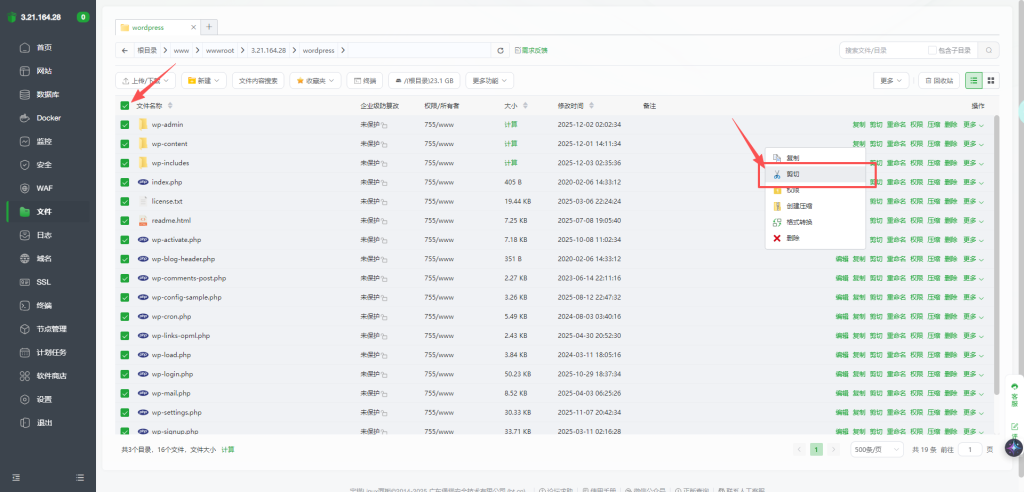1024x492 pixels.
Task: Open 首页 in the sidebar
Action: click(x=44, y=48)
